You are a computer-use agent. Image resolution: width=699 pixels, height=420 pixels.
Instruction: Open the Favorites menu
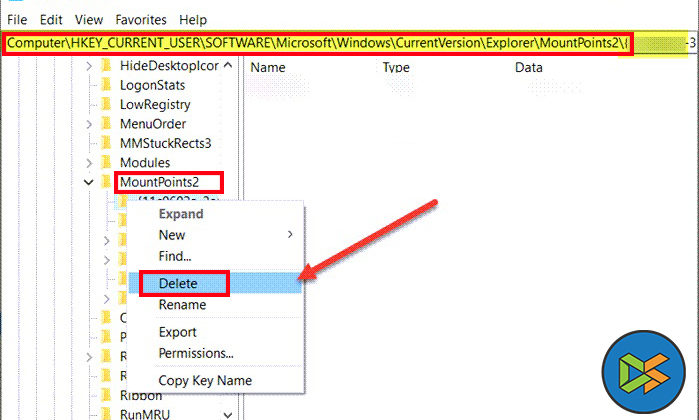coord(141,20)
